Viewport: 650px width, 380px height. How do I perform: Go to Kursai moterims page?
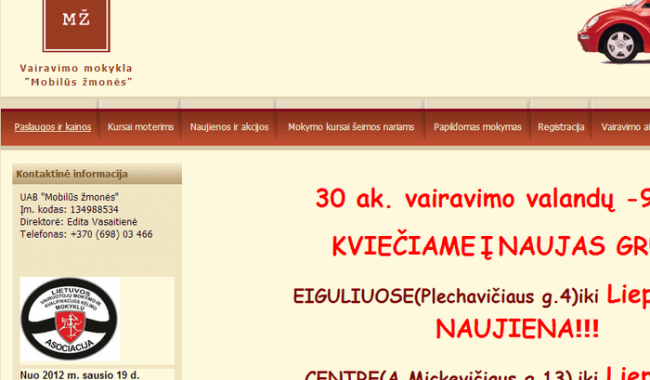(141, 127)
